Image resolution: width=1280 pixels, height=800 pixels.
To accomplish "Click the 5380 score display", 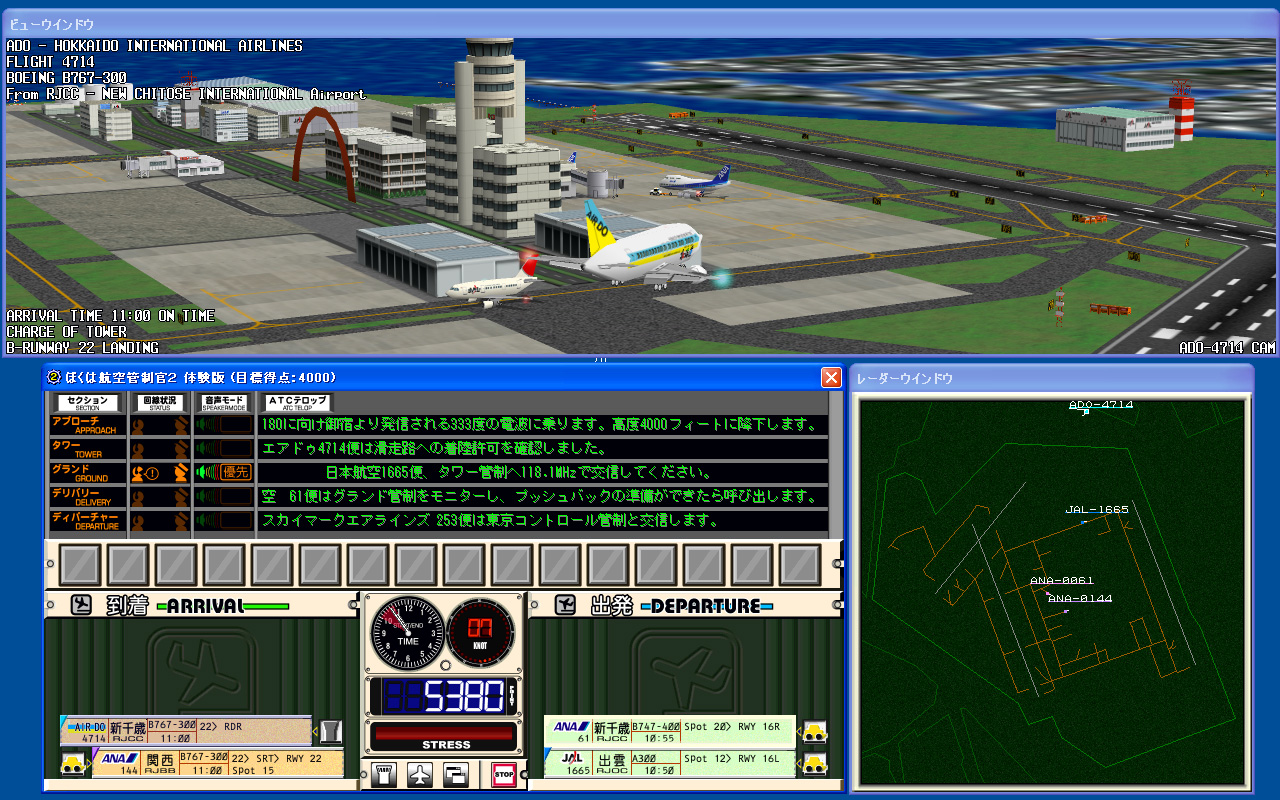I will click(446, 696).
